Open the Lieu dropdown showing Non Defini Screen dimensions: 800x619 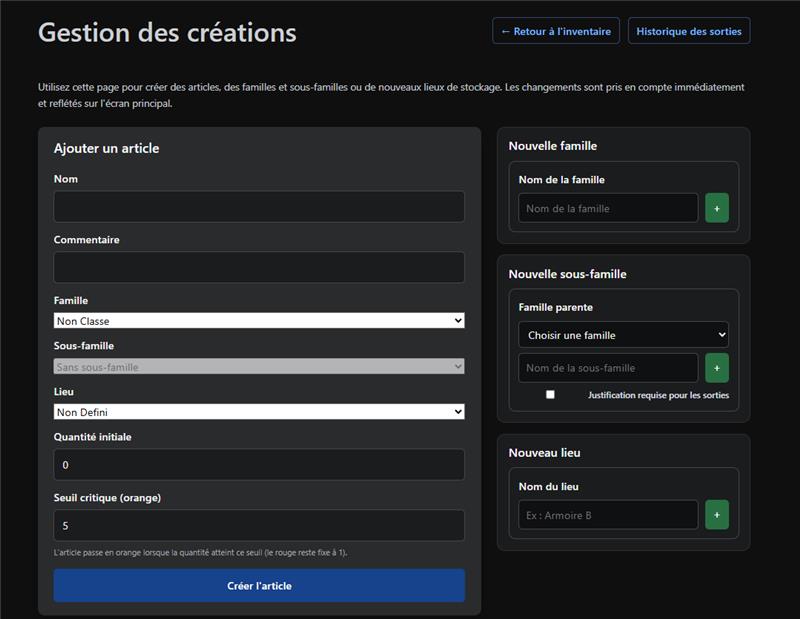pos(259,412)
